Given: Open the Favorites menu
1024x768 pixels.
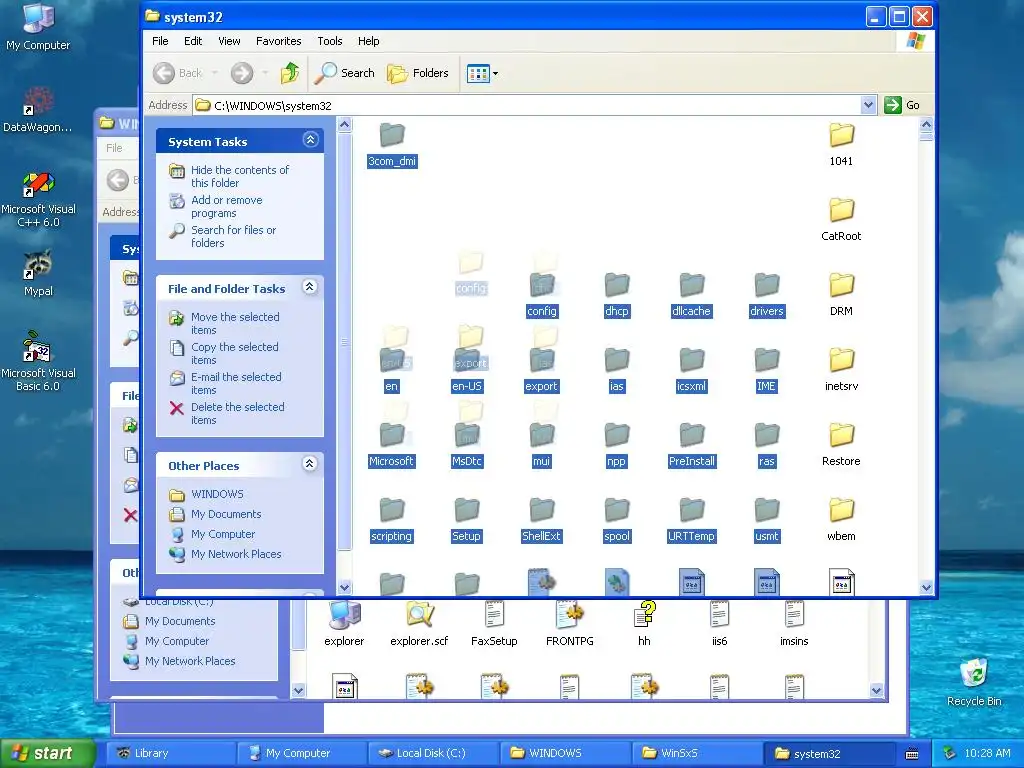Looking at the screenshot, I should (279, 41).
